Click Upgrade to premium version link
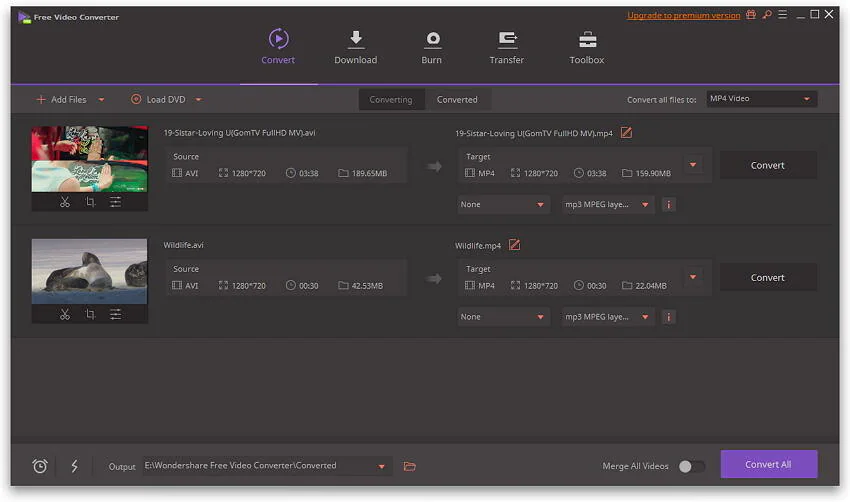The image size is (850, 502). [x=684, y=16]
